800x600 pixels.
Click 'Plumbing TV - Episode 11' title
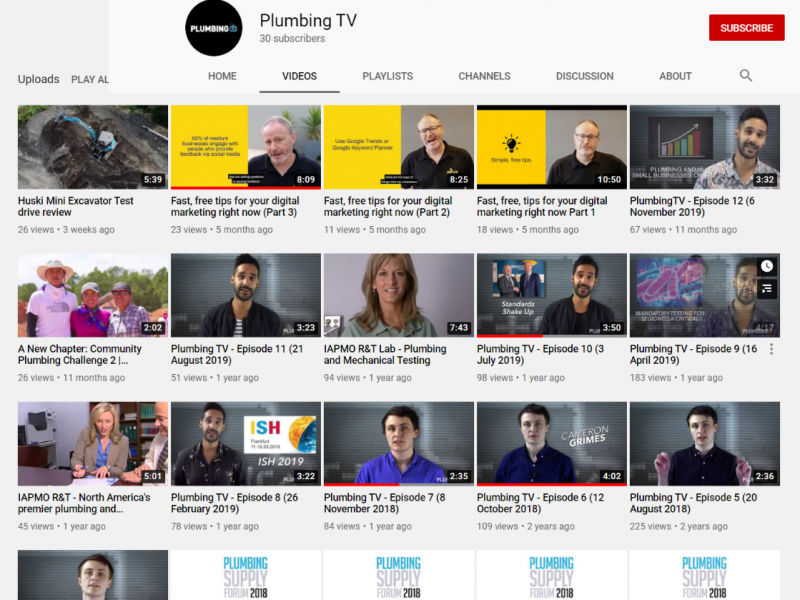[237, 355]
